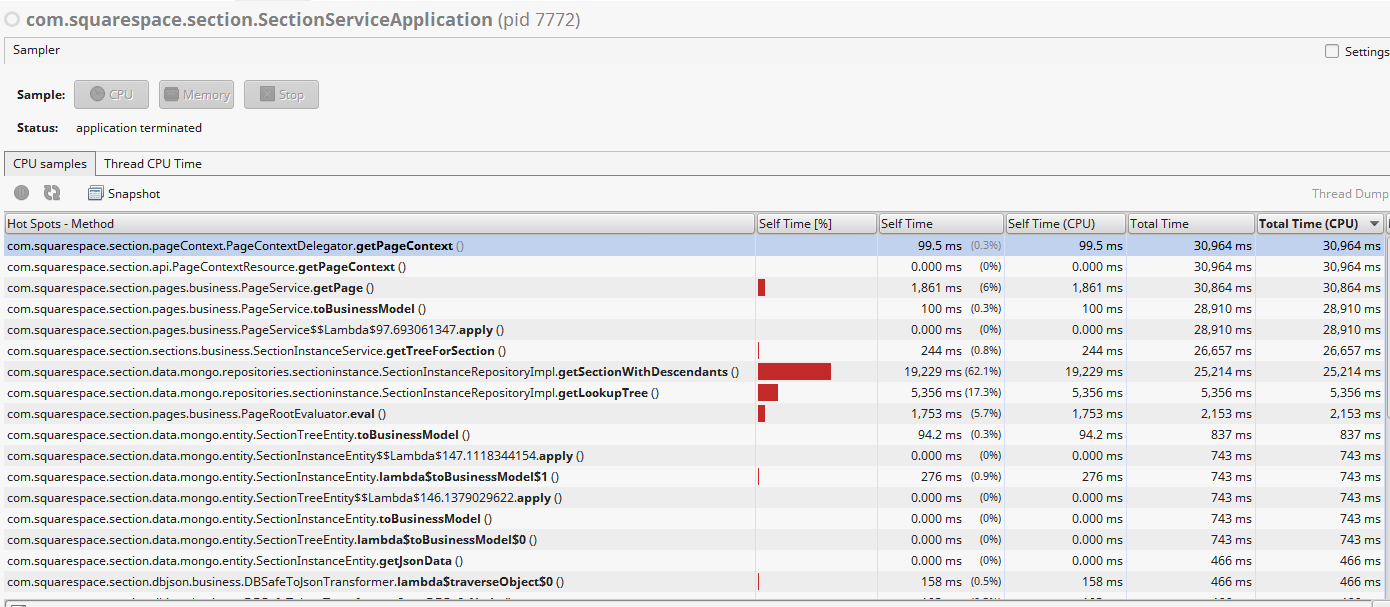Sort results by the Self Time [%] column
This screenshot has width=1390, height=607.
[x=816, y=222]
